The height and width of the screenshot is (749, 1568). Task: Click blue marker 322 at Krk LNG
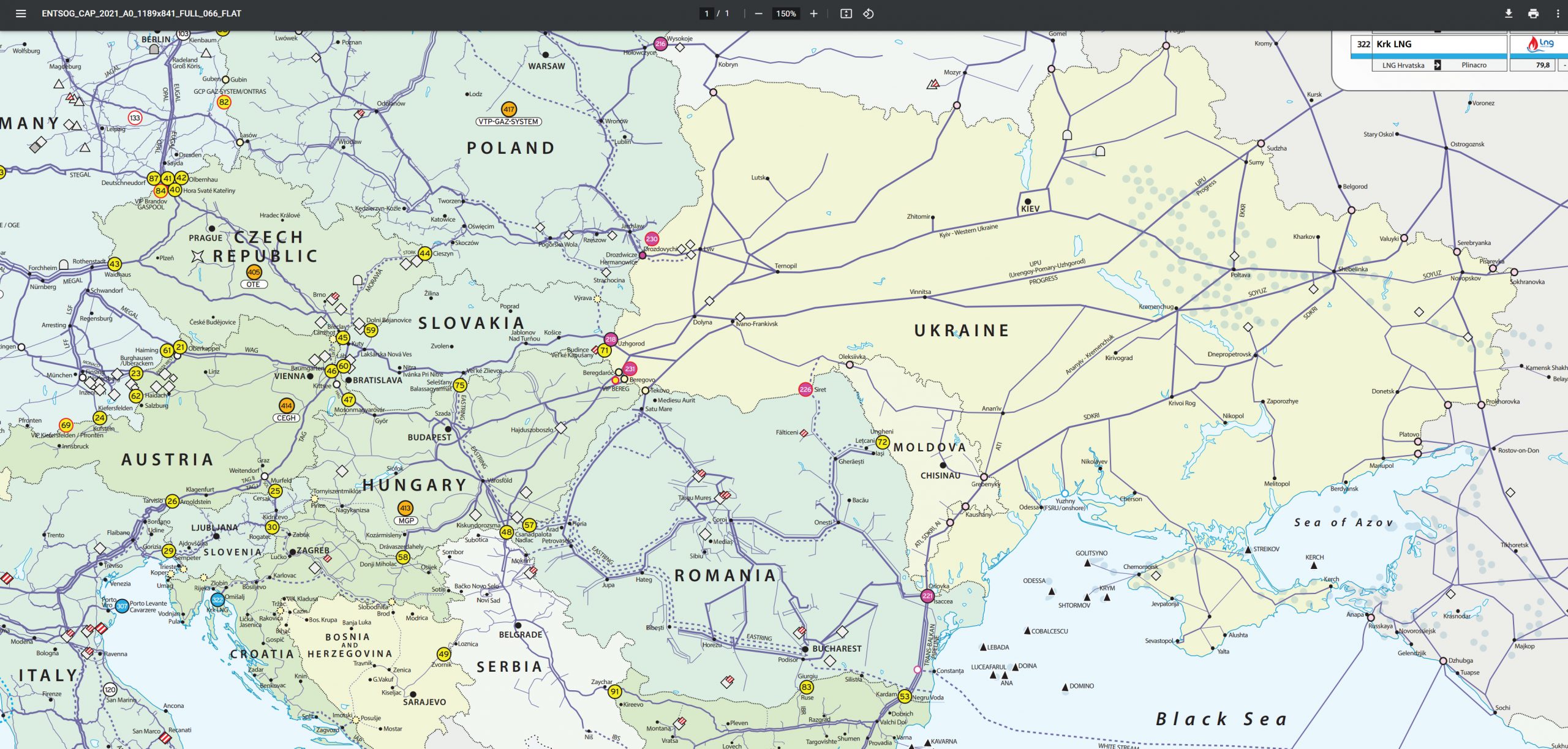pyautogui.click(x=217, y=600)
